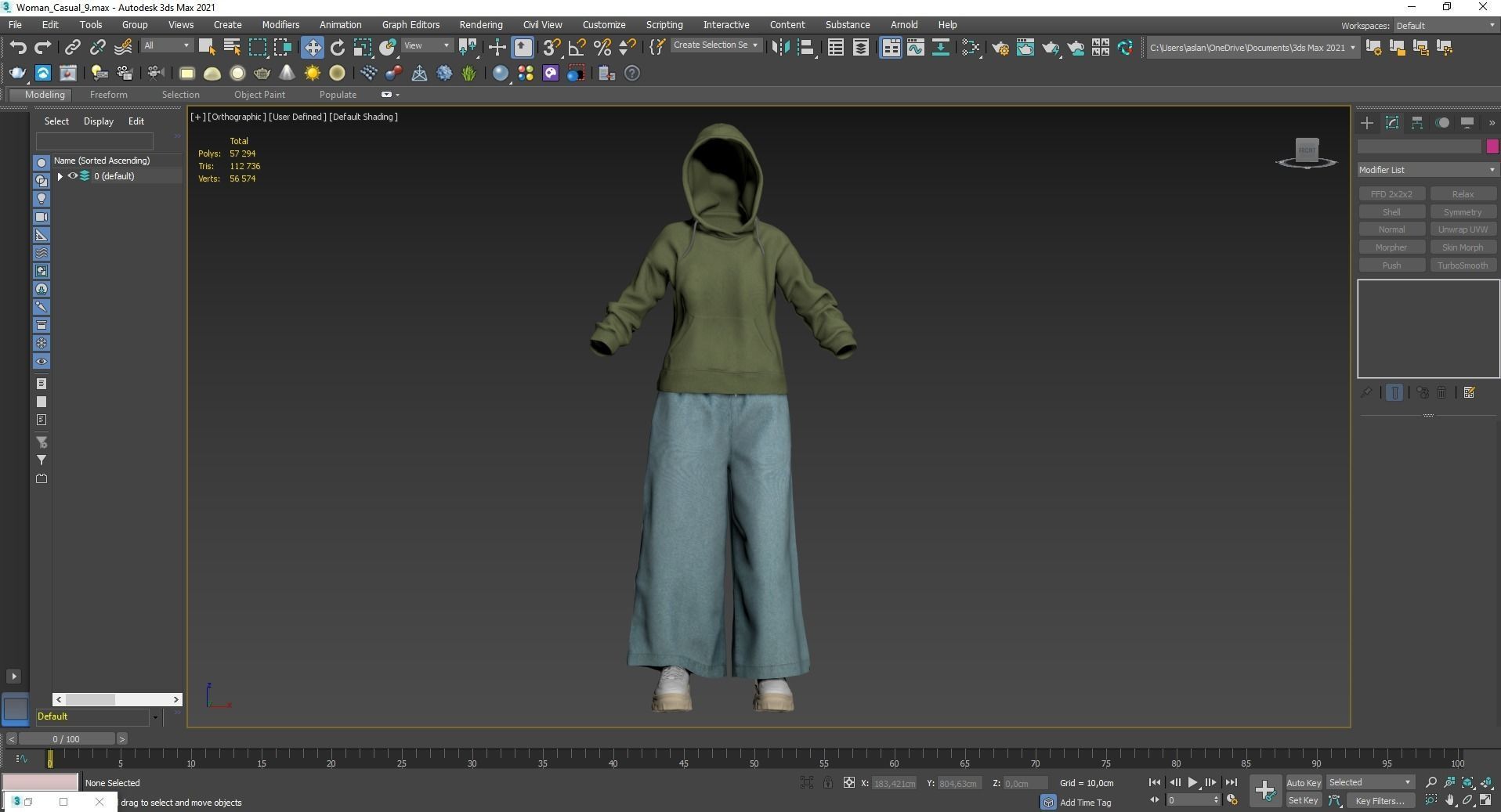Apply the Unwrap UVW modifier button
This screenshot has height=812, width=1501.
pyautogui.click(x=1463, y=229)
